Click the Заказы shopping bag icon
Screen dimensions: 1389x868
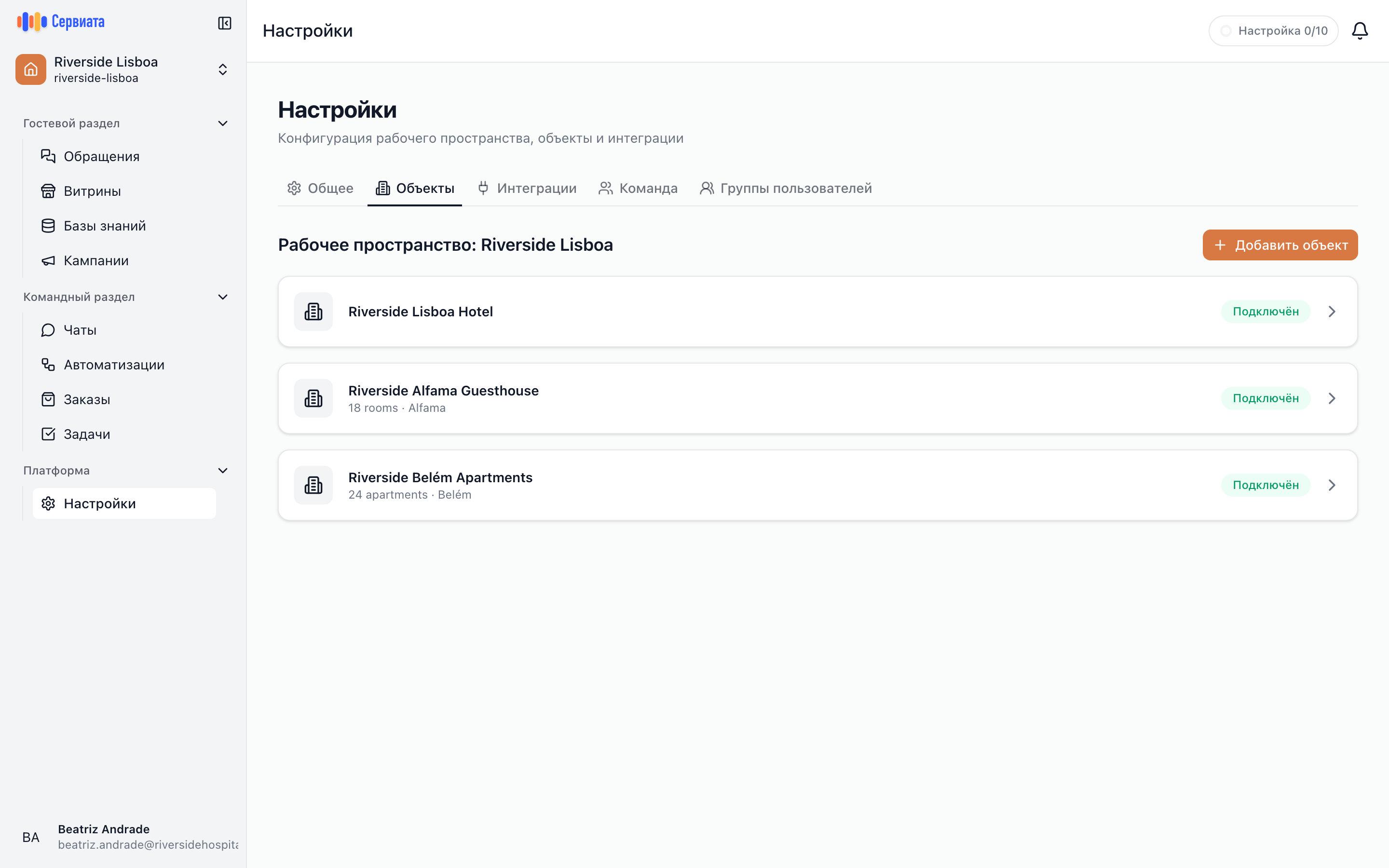pyautogui.click(x=48, y=400)
